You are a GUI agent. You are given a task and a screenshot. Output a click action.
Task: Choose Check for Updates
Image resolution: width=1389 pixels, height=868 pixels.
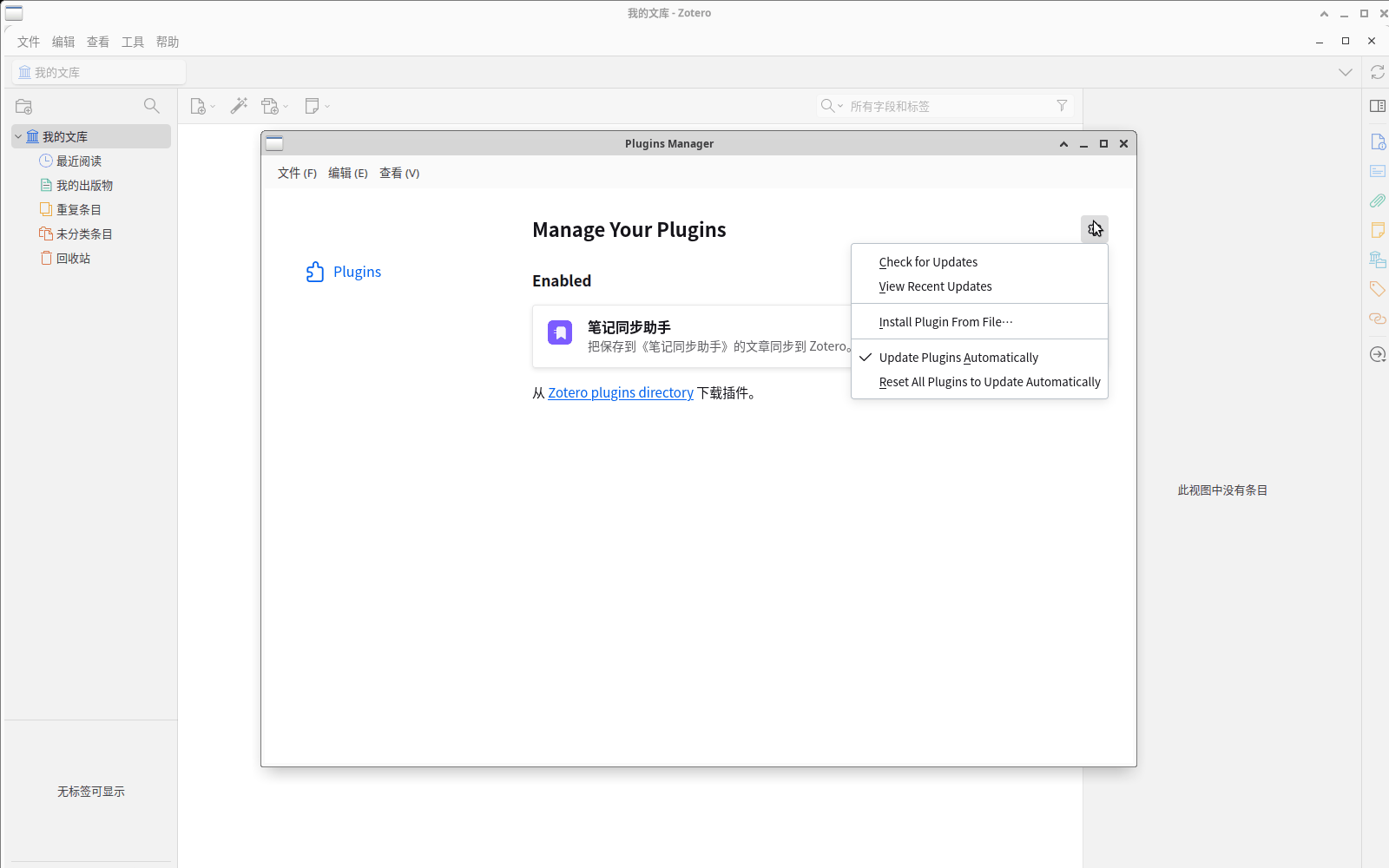click(x=979, y=262)
